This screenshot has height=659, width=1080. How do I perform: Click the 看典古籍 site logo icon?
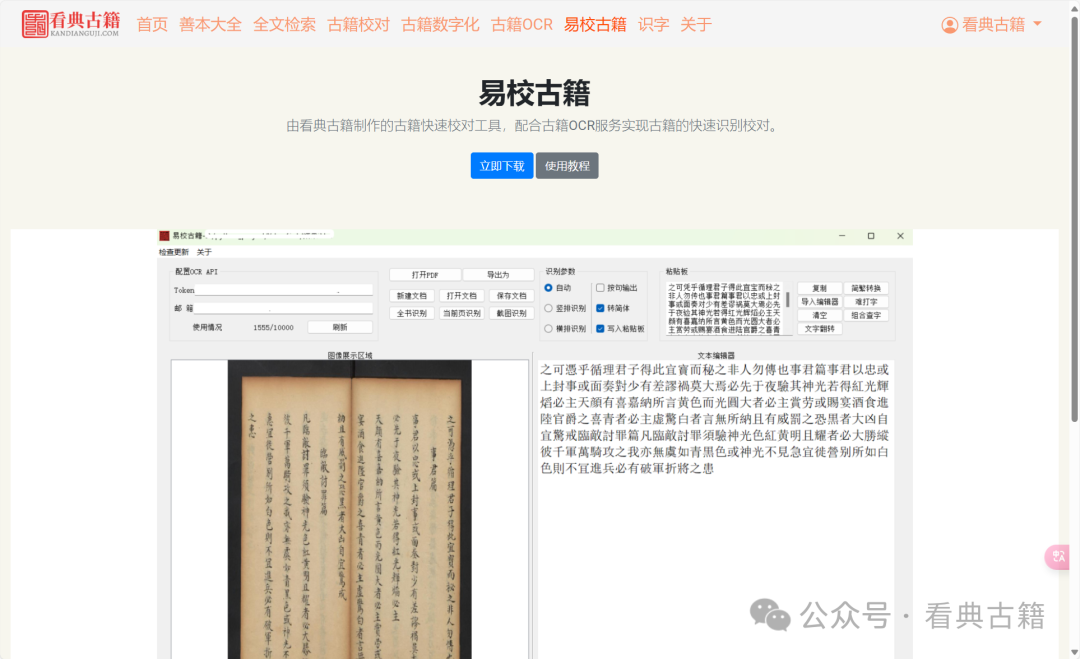(34, 23)
